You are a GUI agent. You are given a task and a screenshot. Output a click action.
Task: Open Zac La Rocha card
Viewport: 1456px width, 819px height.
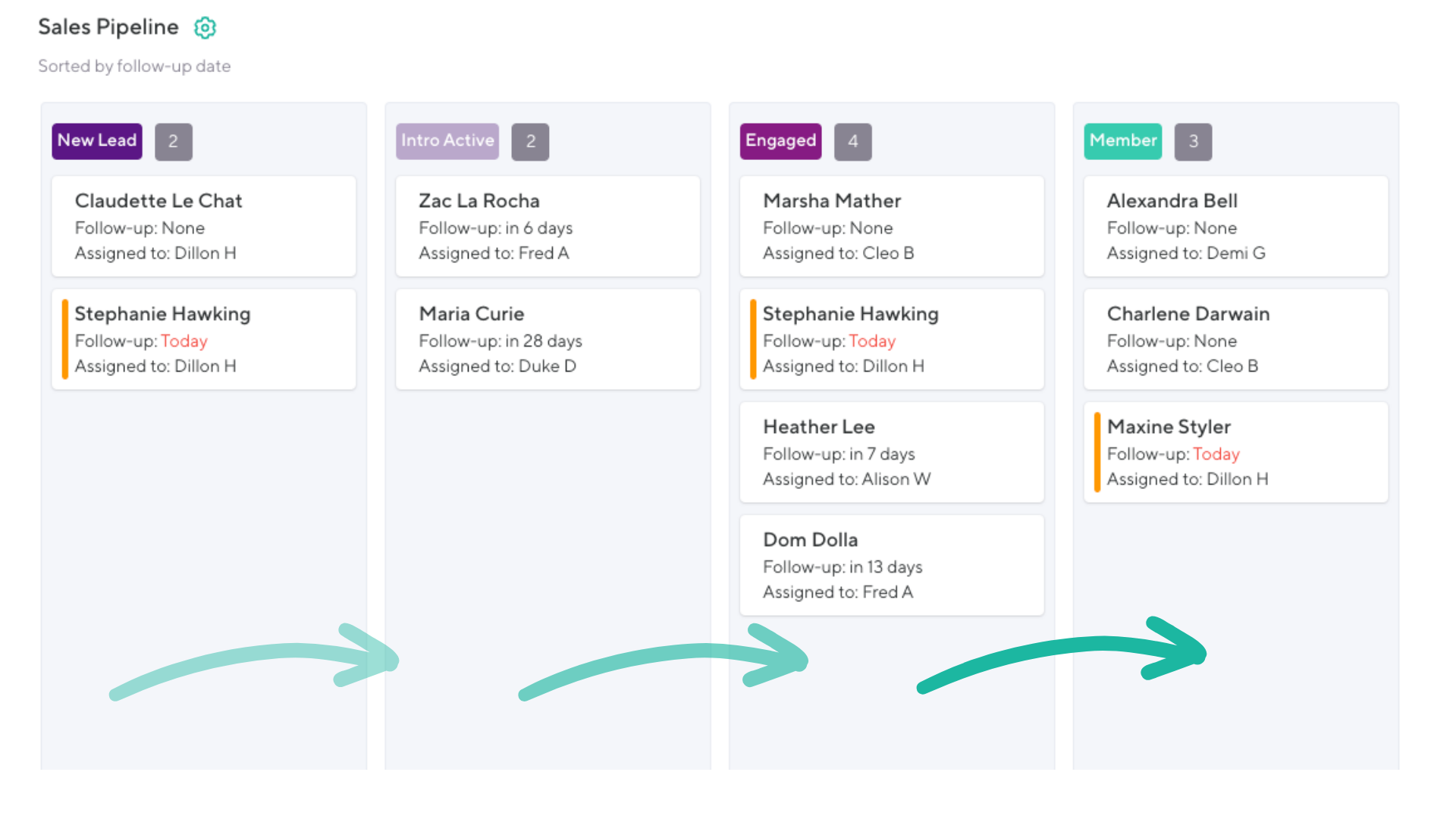click(x=548, y=226)
